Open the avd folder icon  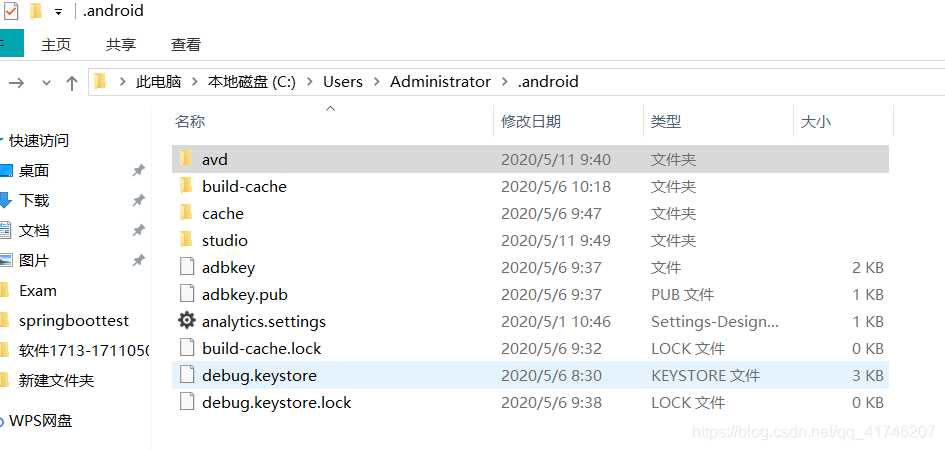[x=185, y=159]
